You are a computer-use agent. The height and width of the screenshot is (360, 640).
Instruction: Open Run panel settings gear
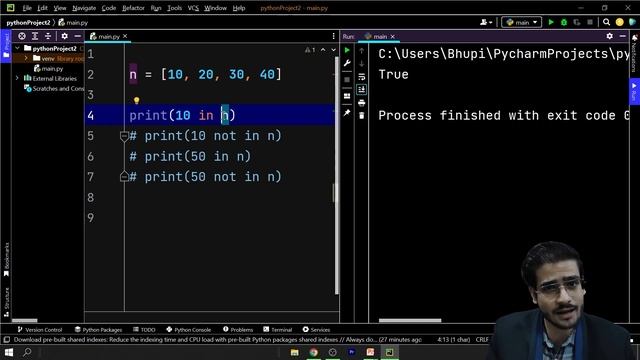pos(609,36)
